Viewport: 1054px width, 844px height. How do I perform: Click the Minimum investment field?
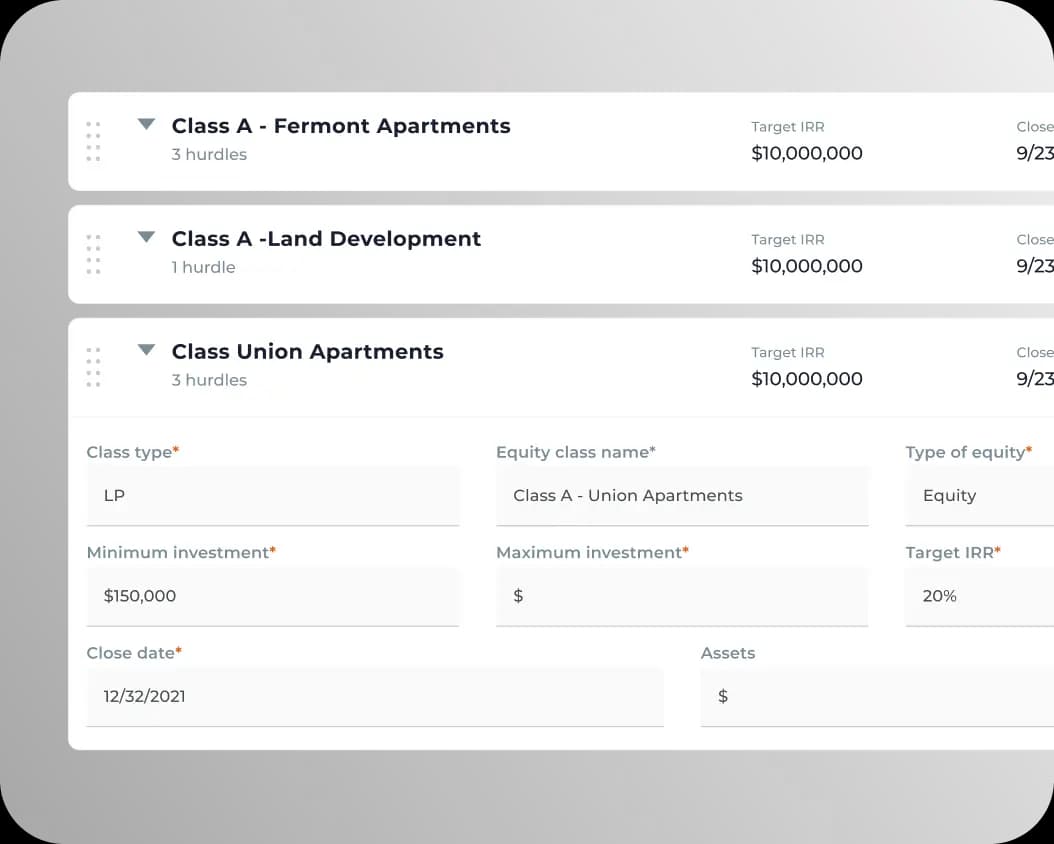click(273, 596)
